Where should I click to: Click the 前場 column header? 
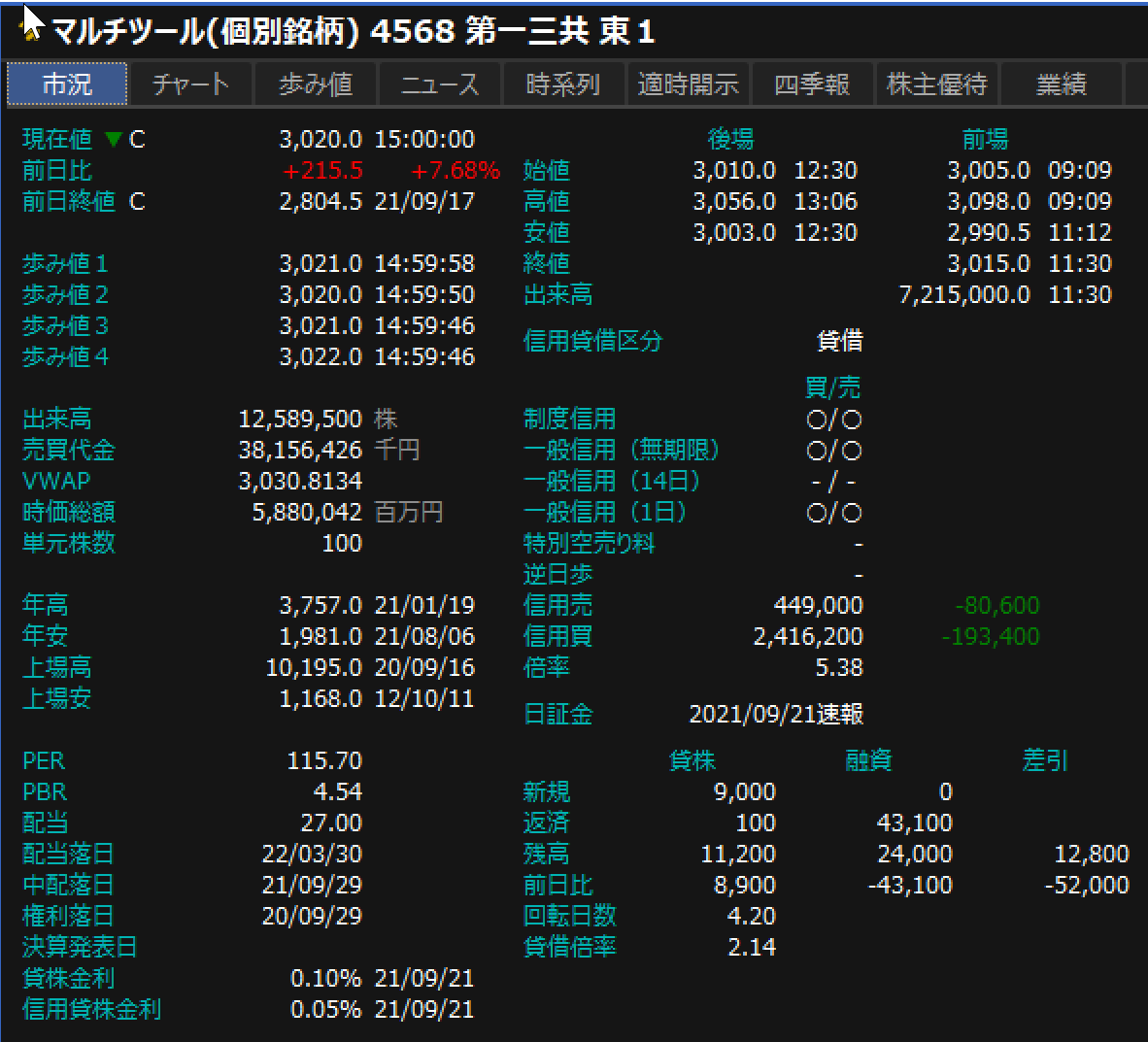[985, 139]
